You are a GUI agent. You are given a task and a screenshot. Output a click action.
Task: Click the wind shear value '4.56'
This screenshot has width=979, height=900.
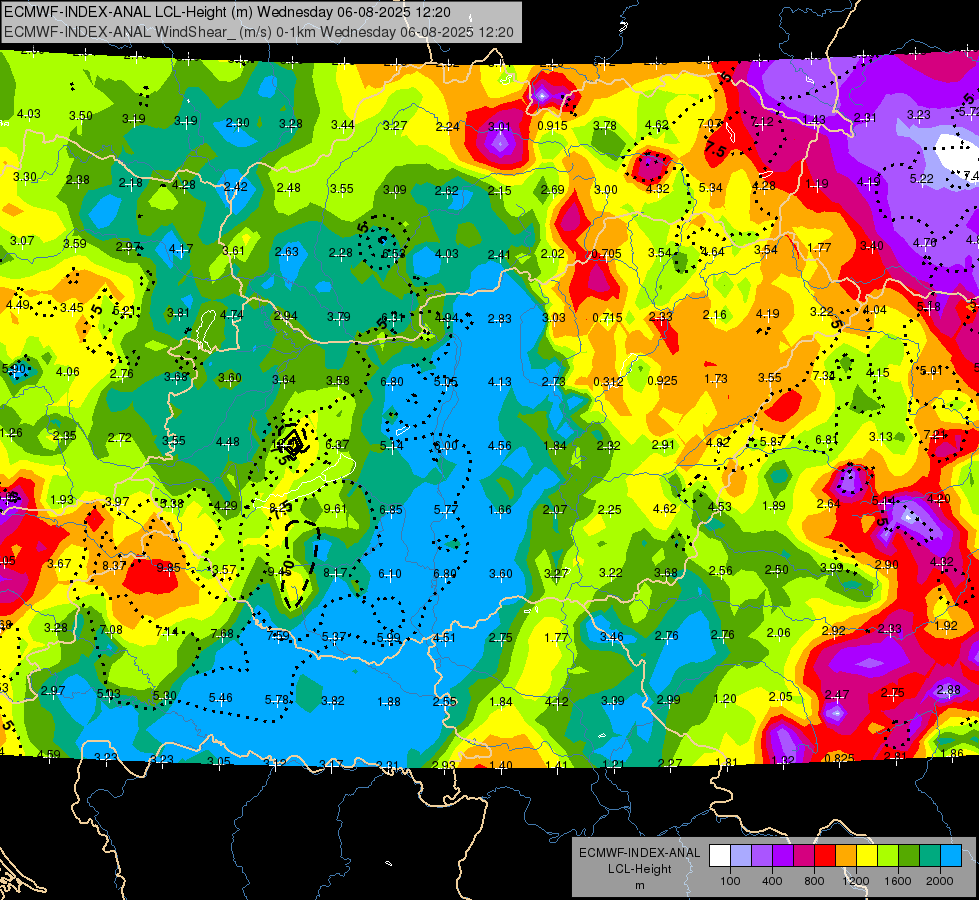click(499, 445)
